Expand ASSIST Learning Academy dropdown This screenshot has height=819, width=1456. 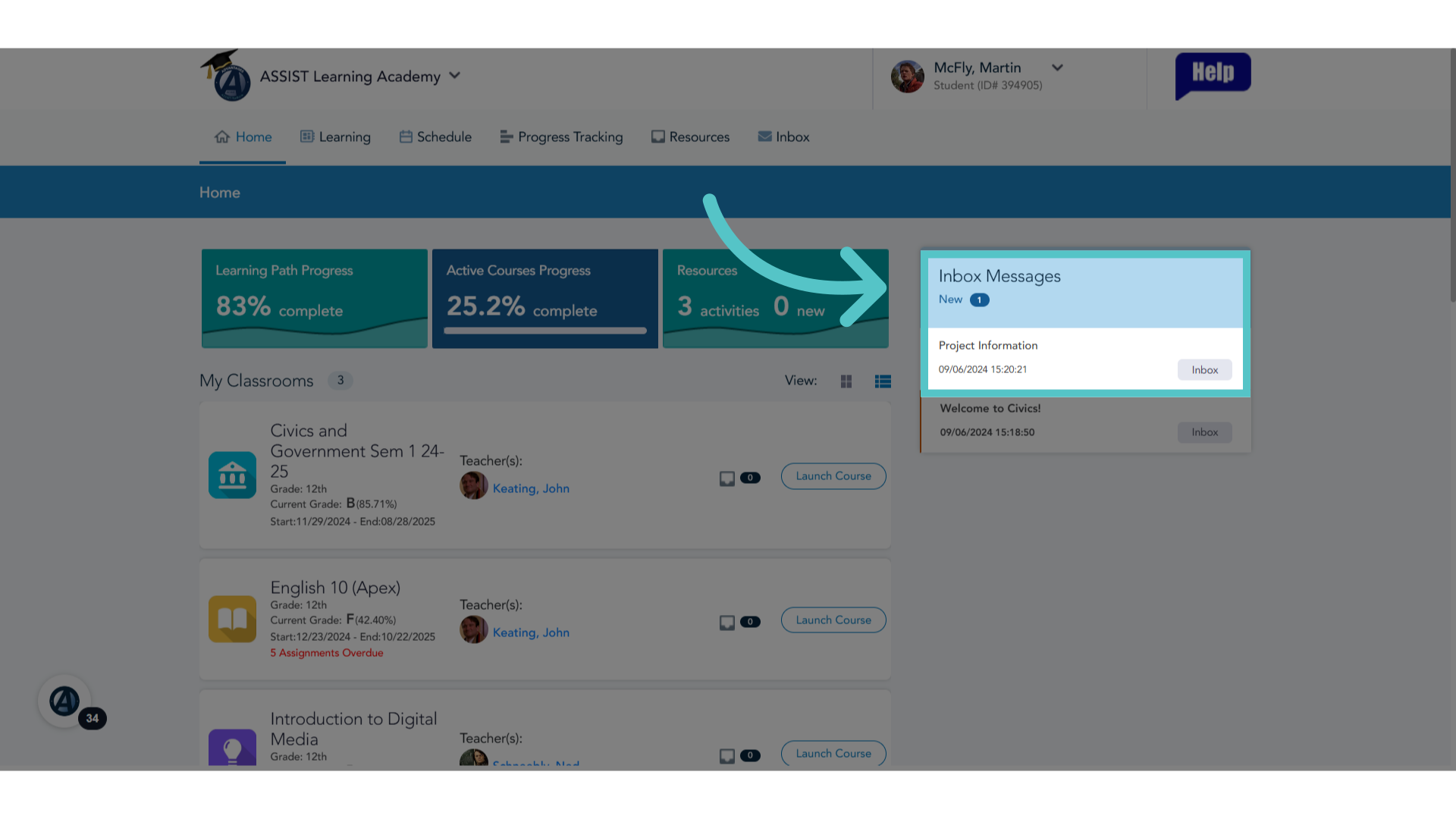coord(454,75)
